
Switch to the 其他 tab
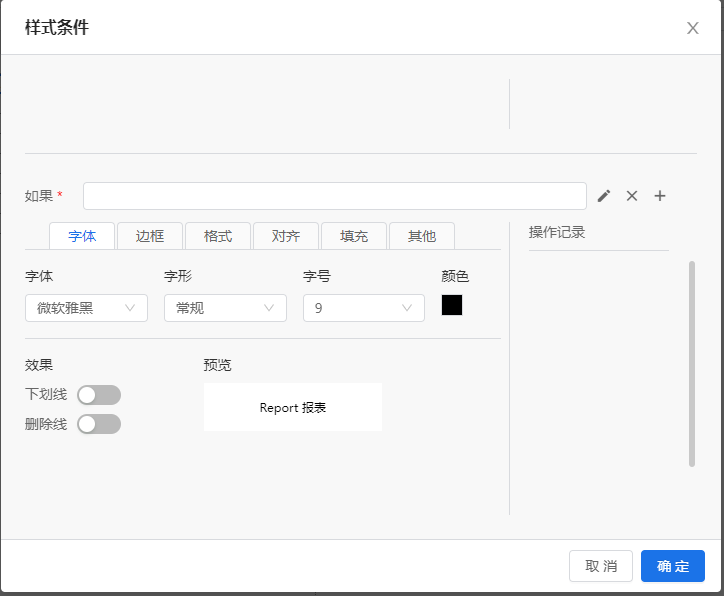click(422, 236)
